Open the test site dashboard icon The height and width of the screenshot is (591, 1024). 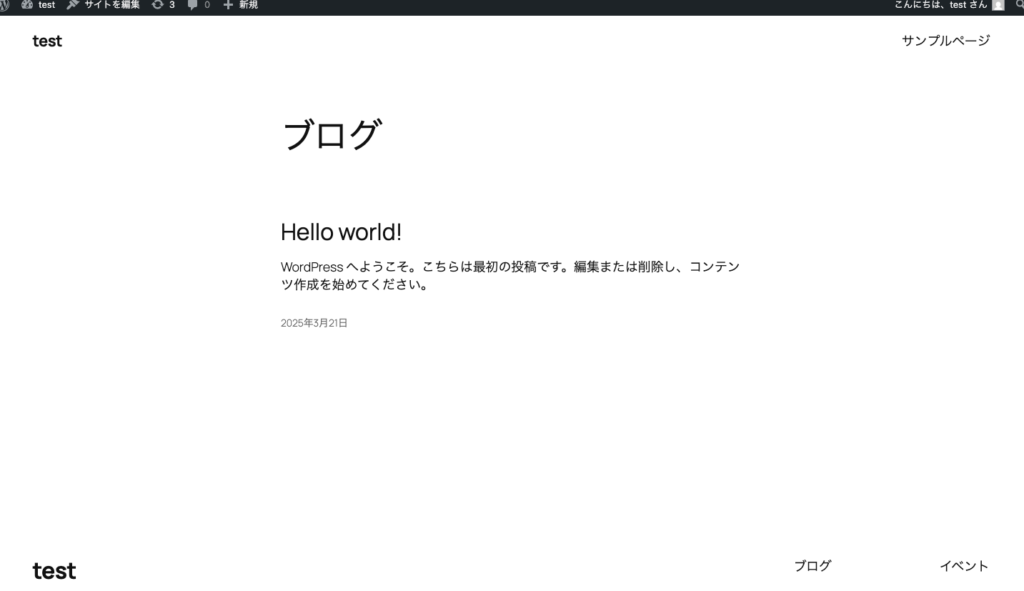(x=27, y=5)
